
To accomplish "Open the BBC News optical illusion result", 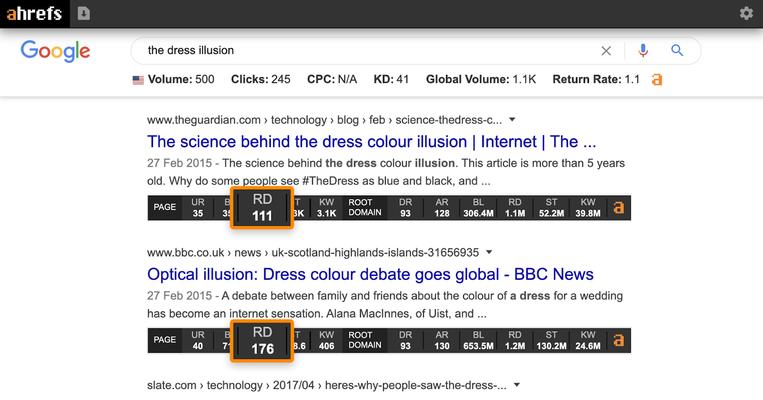I will coord(370,274).
